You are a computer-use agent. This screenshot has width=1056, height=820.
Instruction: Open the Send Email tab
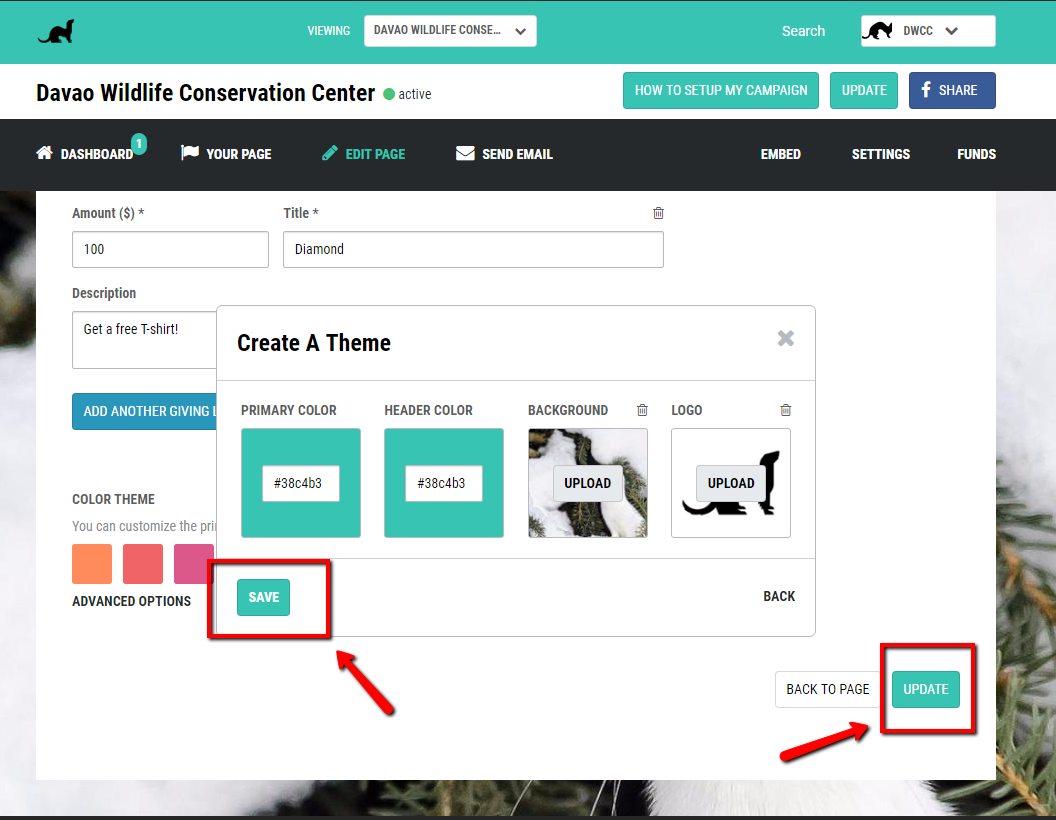(504, 154)
